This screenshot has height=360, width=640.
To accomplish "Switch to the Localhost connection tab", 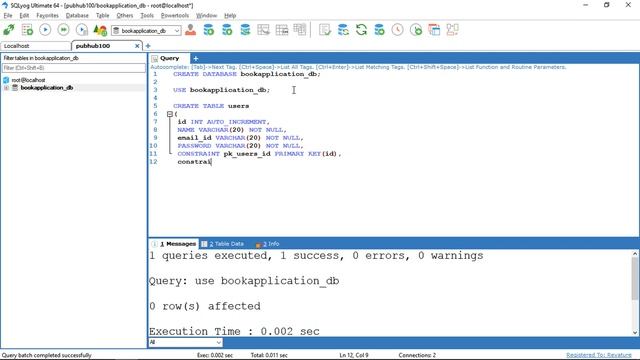I will [x=36, y=46].
